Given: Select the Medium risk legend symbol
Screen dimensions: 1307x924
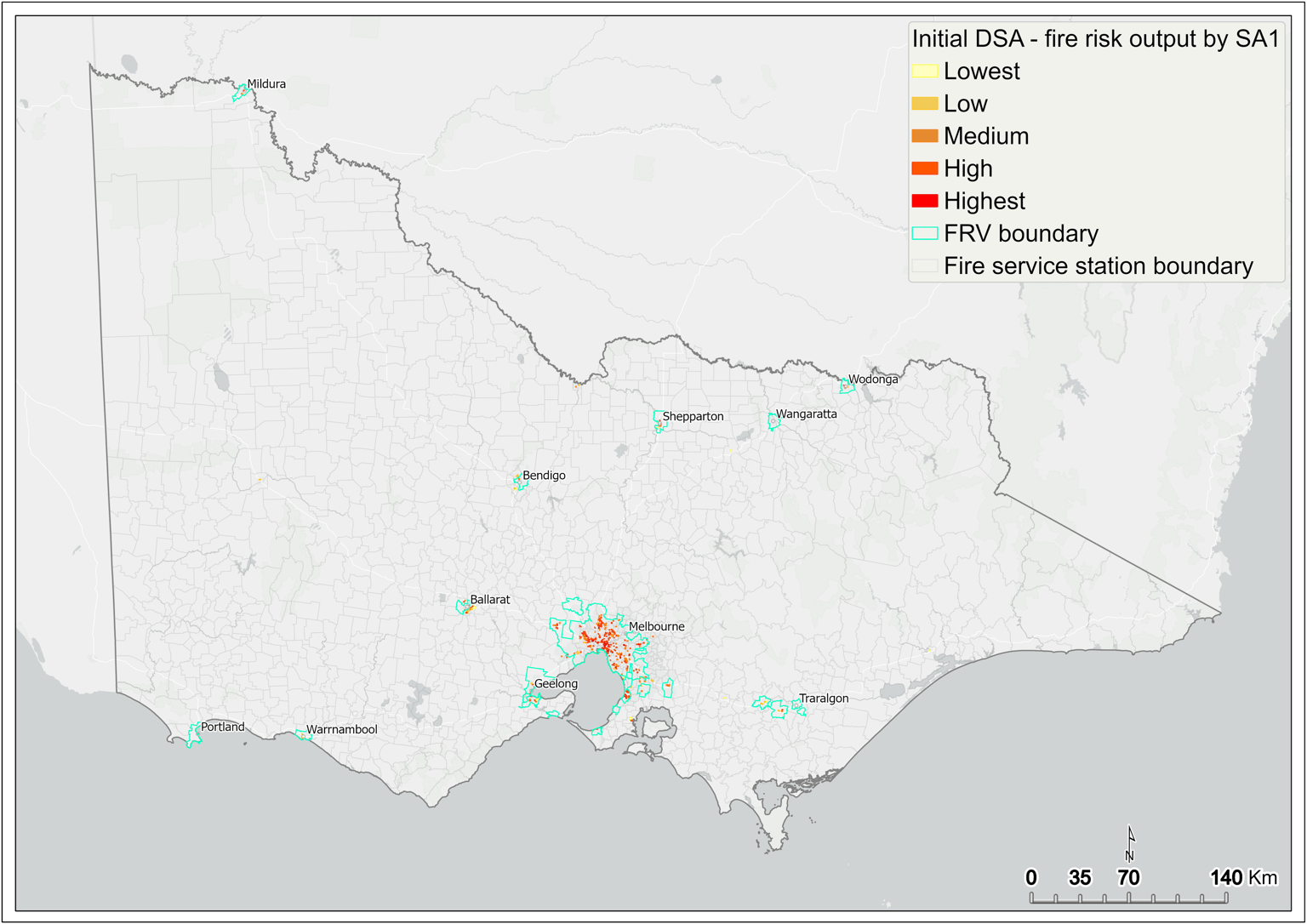Looking at the screenshot, I should tap(927, 137).
